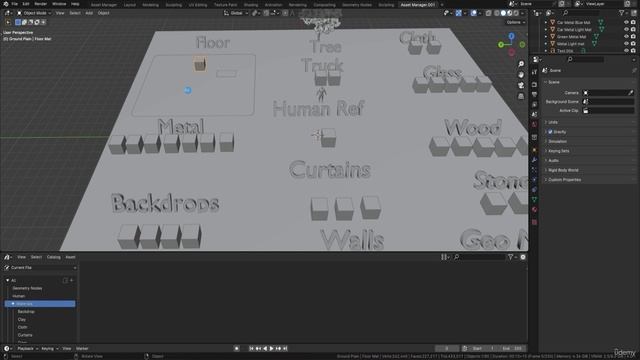Open the Object Data green triangle tab
Screen dimensions: 640x360
534,200
